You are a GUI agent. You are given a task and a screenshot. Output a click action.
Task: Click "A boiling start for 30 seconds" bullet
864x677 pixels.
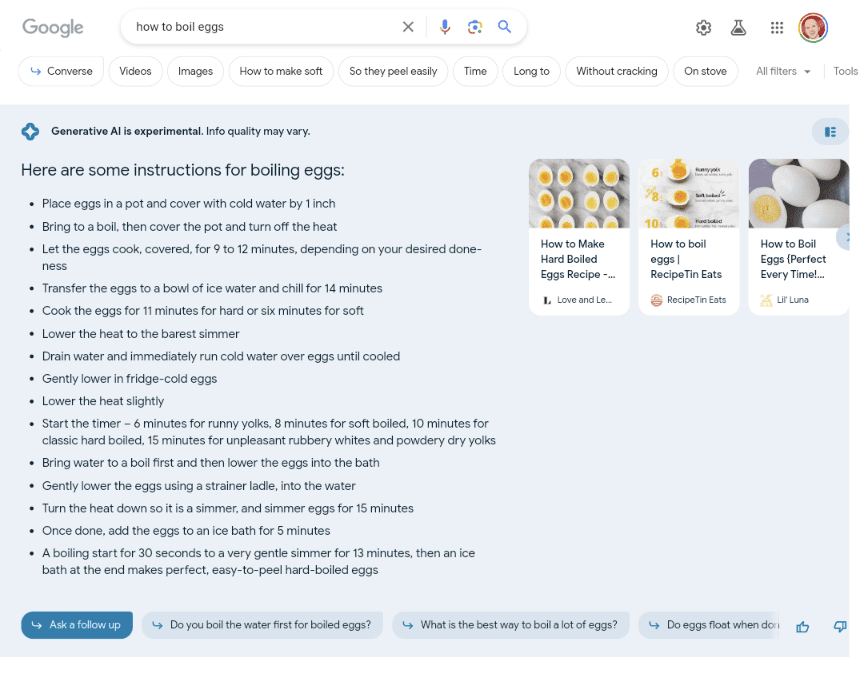click(x=258, y=562)
